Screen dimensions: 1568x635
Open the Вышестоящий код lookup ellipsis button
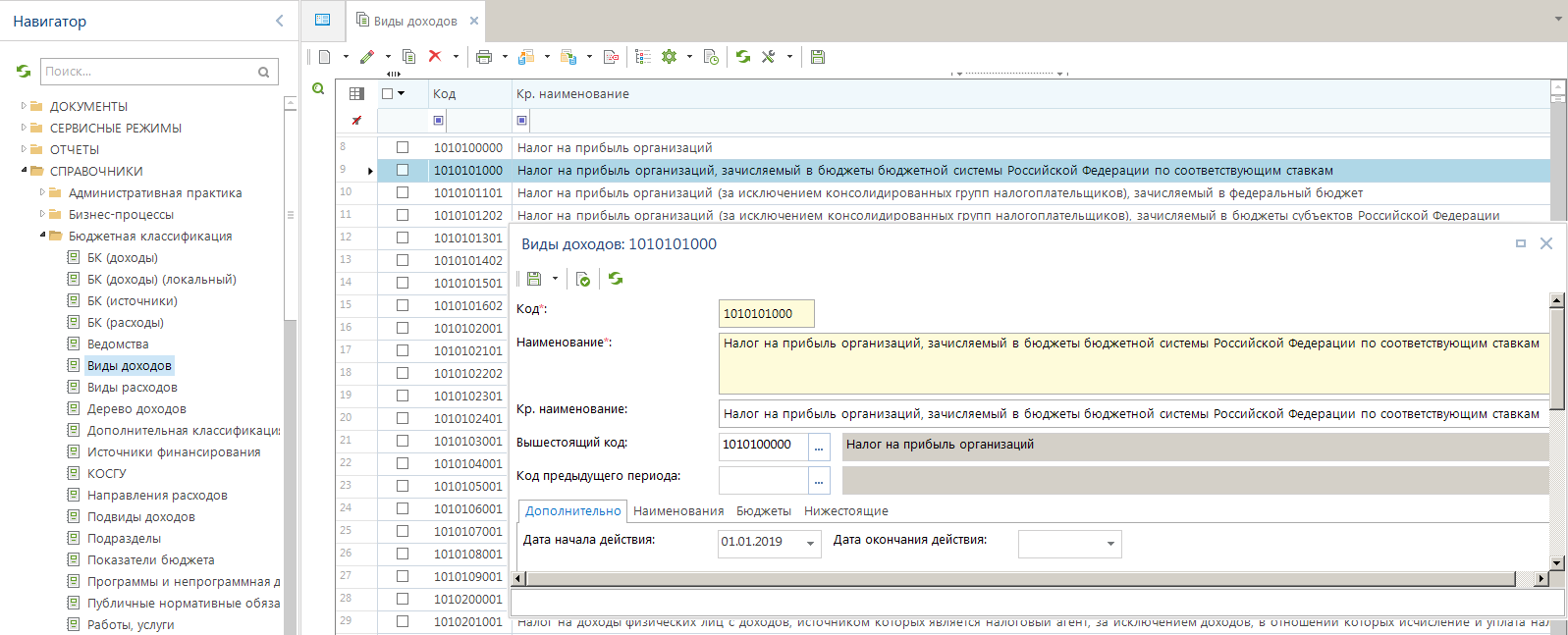pyautogui.click(x=819, y=447)
